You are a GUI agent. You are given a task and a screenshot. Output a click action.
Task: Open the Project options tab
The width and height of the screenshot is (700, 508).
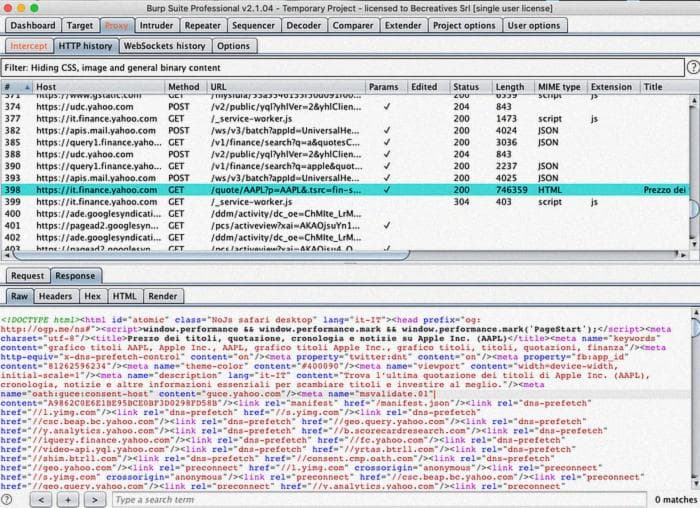(464, 25)
